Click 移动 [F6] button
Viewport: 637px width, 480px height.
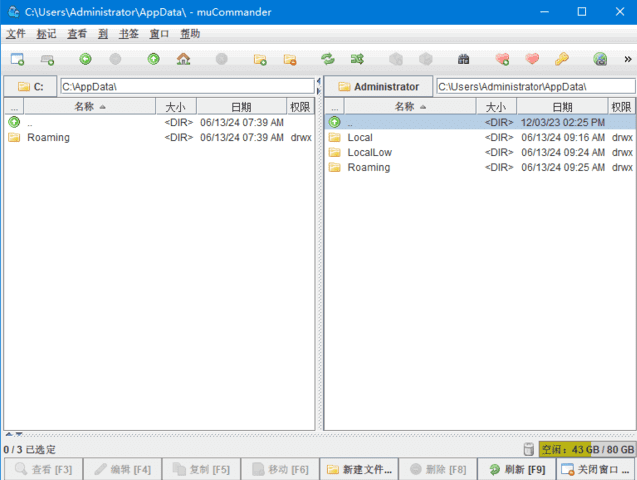click(x=280, y=469)
